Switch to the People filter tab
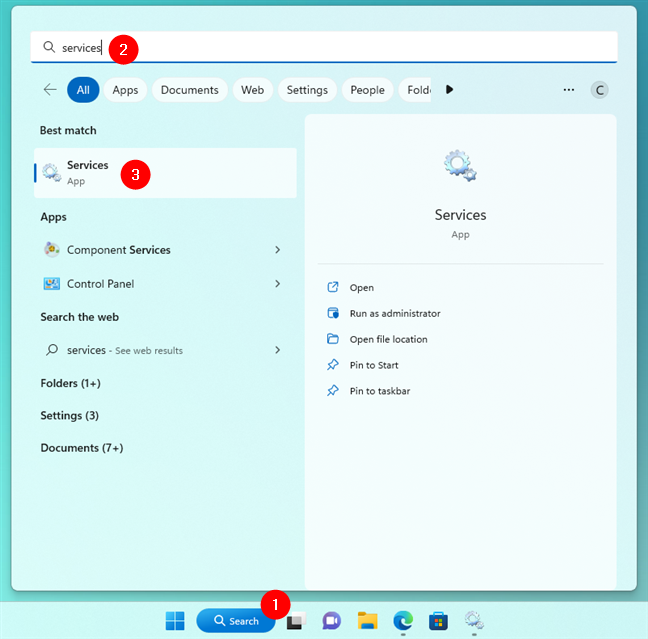The width and height of the screenshot is (648, 639). (367, 90)
